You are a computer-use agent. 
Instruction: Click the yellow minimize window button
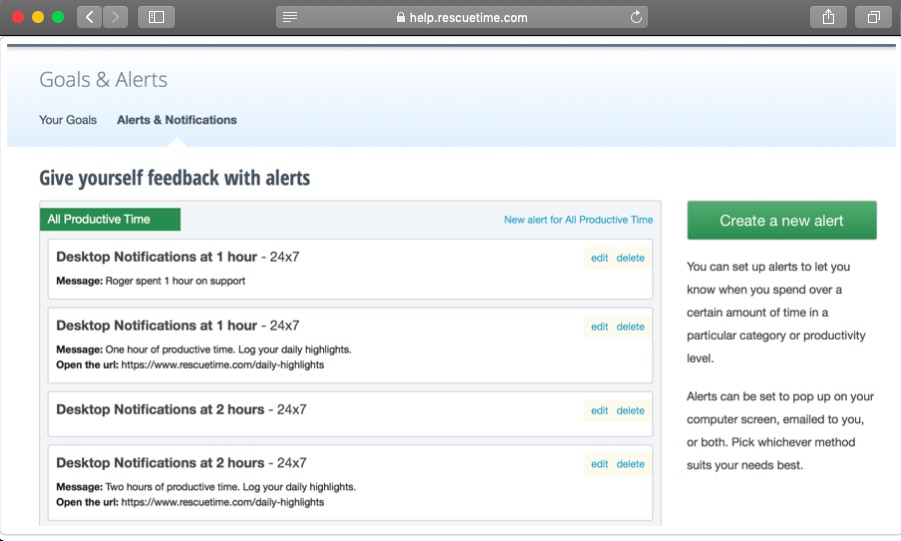pyautogui.click(x=38, y=17)
